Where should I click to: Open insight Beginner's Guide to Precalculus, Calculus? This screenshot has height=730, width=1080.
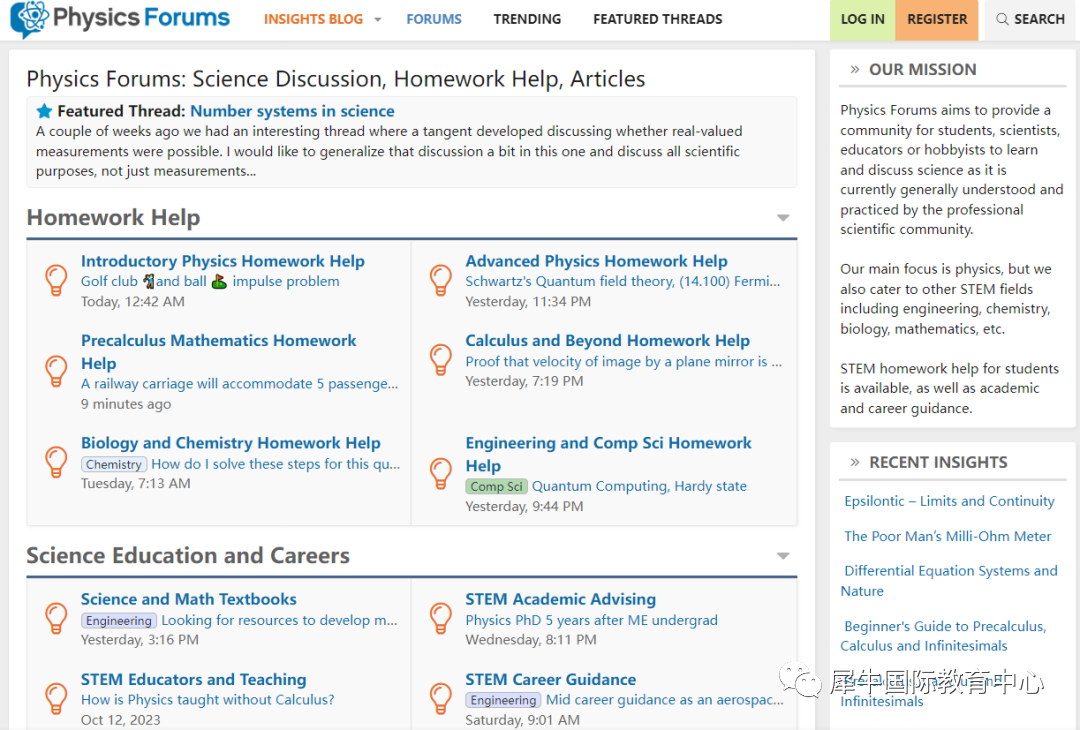[944, 636]
